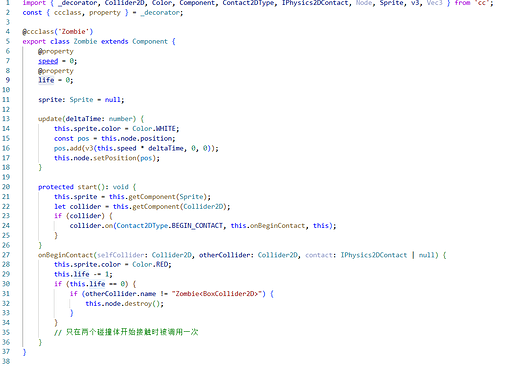The width and height of the screenshot is (517, 371).
Task: Select the 'destroy' call on line 32
Action: tap(138, 304)
